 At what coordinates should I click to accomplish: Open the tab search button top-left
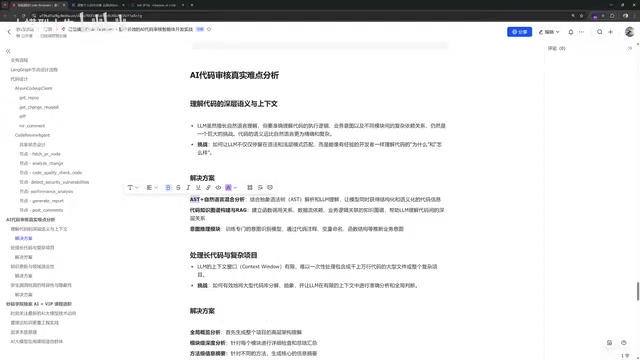4,5
